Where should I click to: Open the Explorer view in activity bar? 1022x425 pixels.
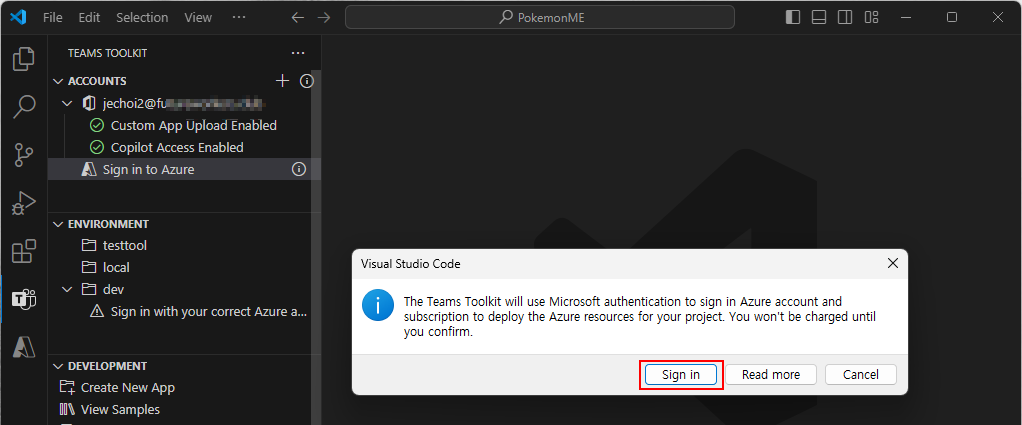pos(24,59)
